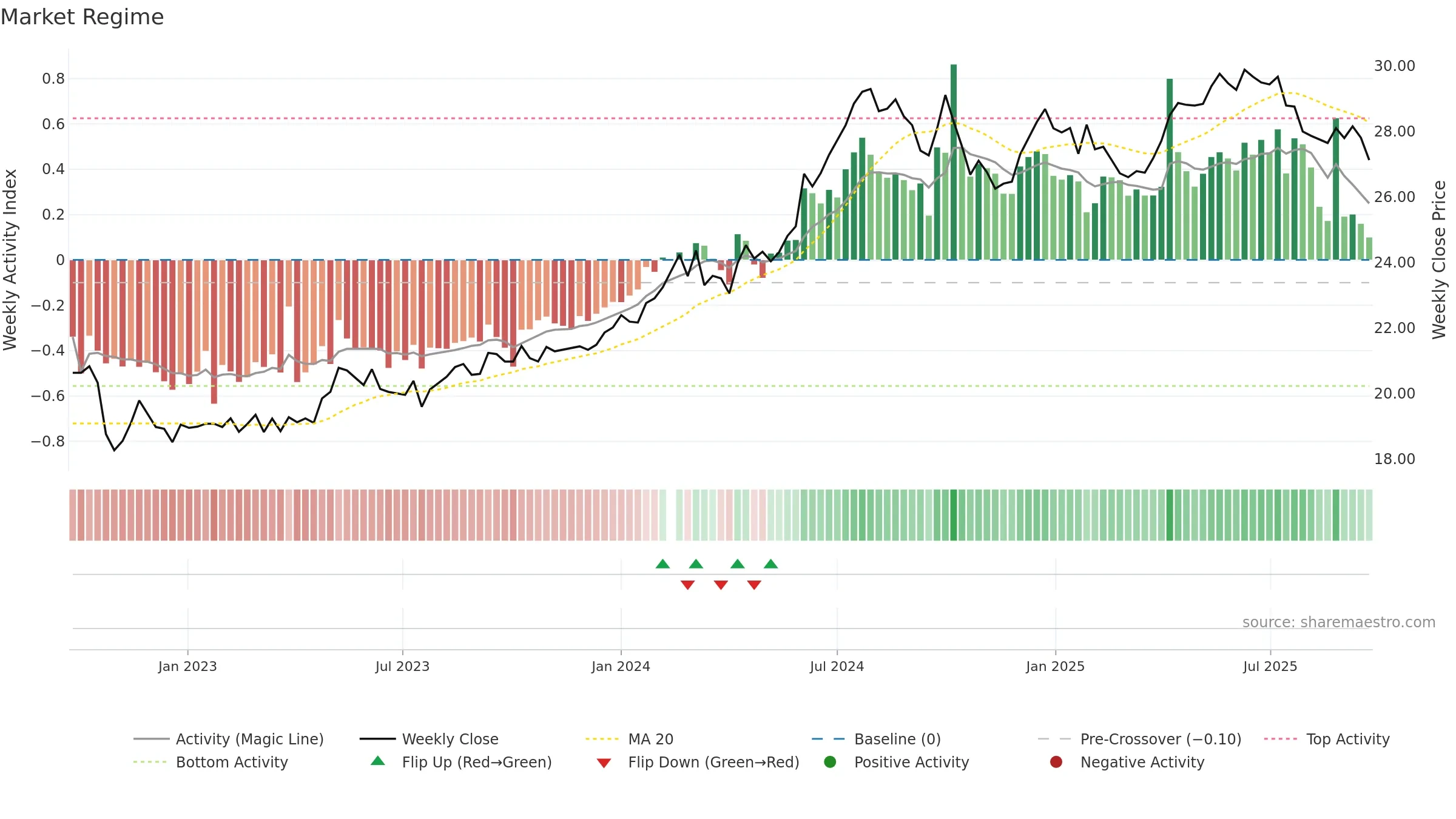Click the dark red Negative Activity circle icon
1456x819 pixels.
coord(1056,761)
